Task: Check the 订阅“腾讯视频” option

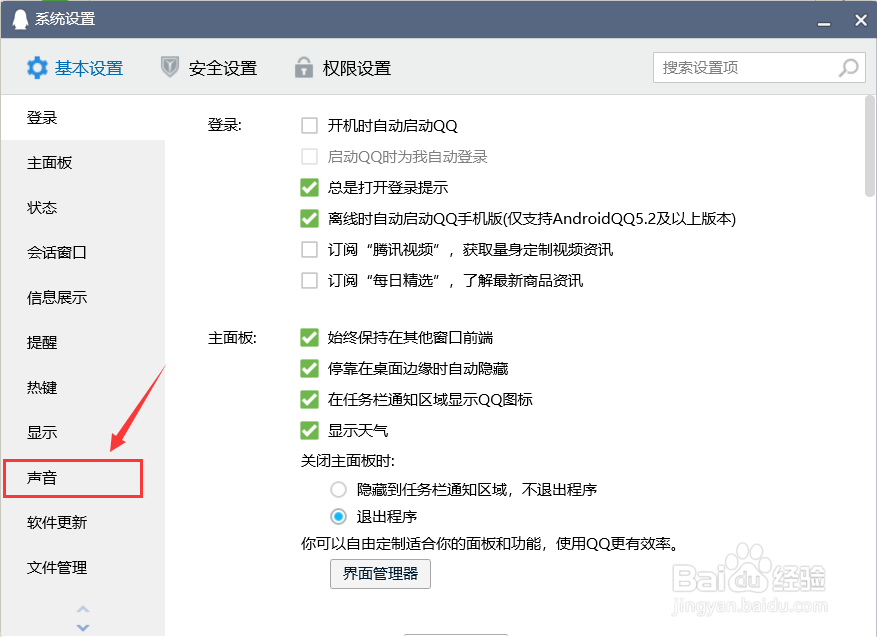Action: 309,249
